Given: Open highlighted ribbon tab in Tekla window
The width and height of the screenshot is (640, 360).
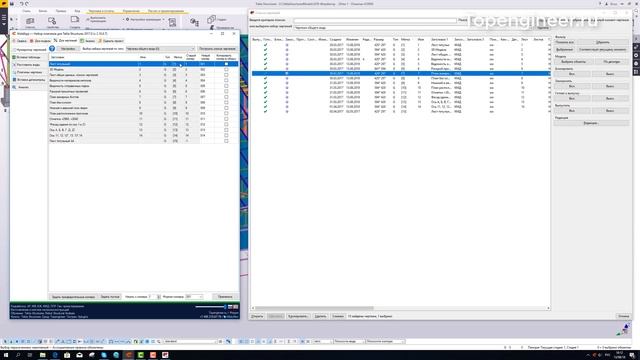Looking at the screenshot, I should coord(102,11).
